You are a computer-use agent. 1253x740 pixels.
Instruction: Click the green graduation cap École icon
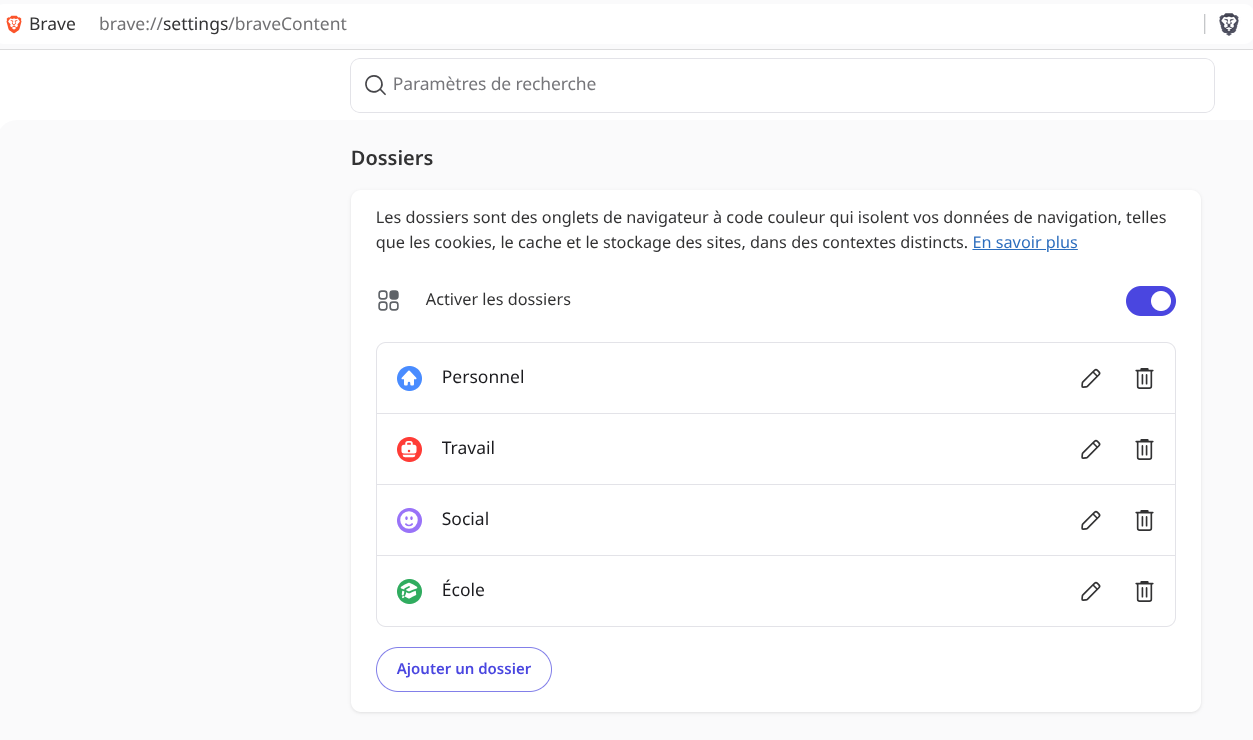(x=409, y=591)
